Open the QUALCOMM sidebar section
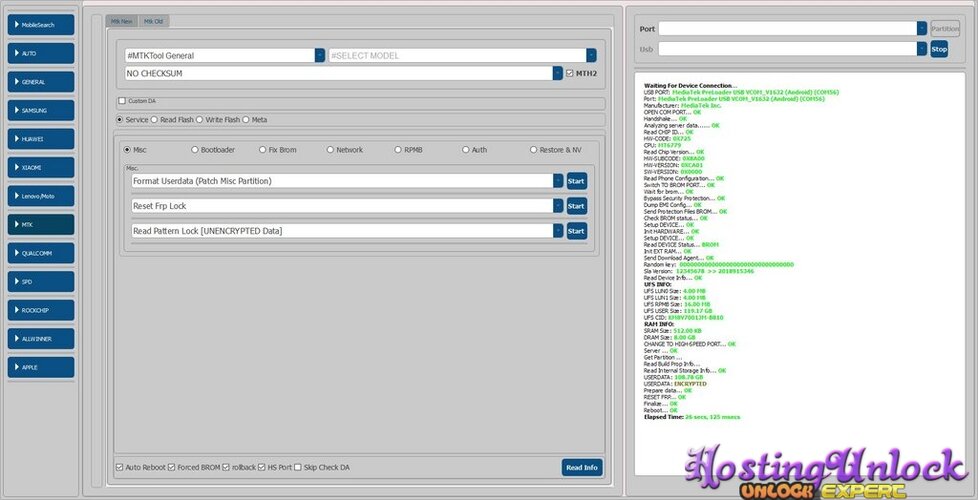 click(41, 253)
